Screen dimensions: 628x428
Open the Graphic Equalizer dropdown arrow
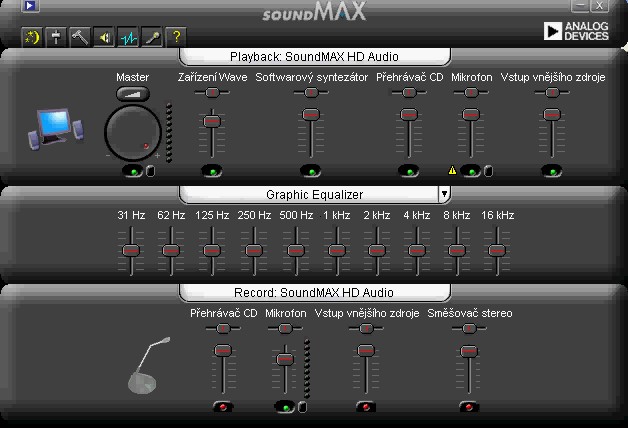click(x=444, y=194)
